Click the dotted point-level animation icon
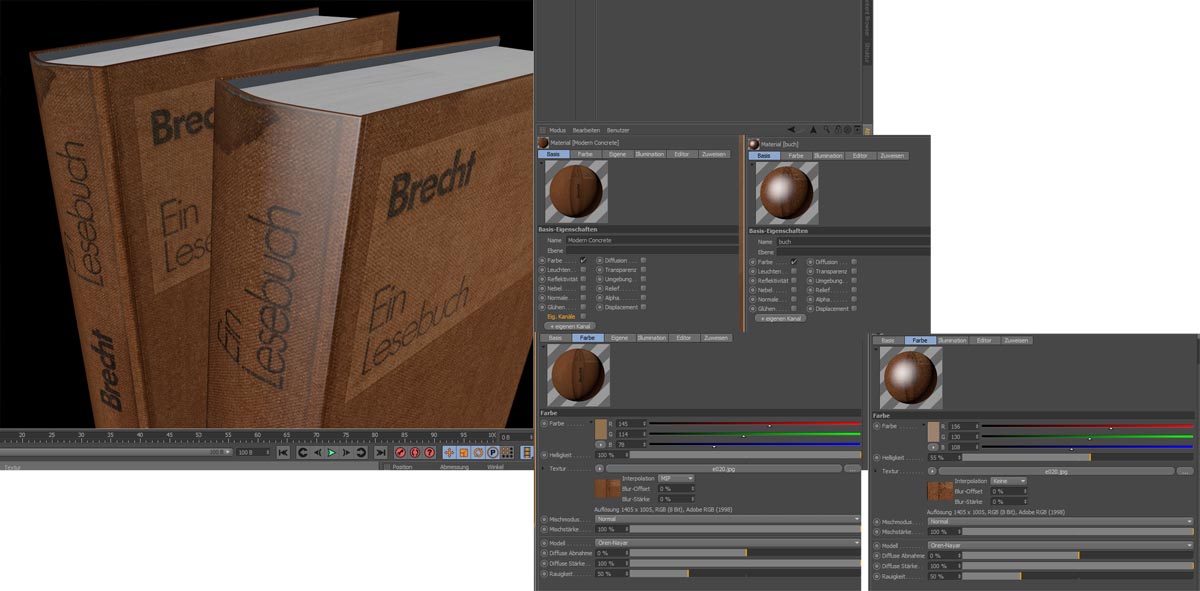This screenshot has width=1200, height=591. pos(508,453)
